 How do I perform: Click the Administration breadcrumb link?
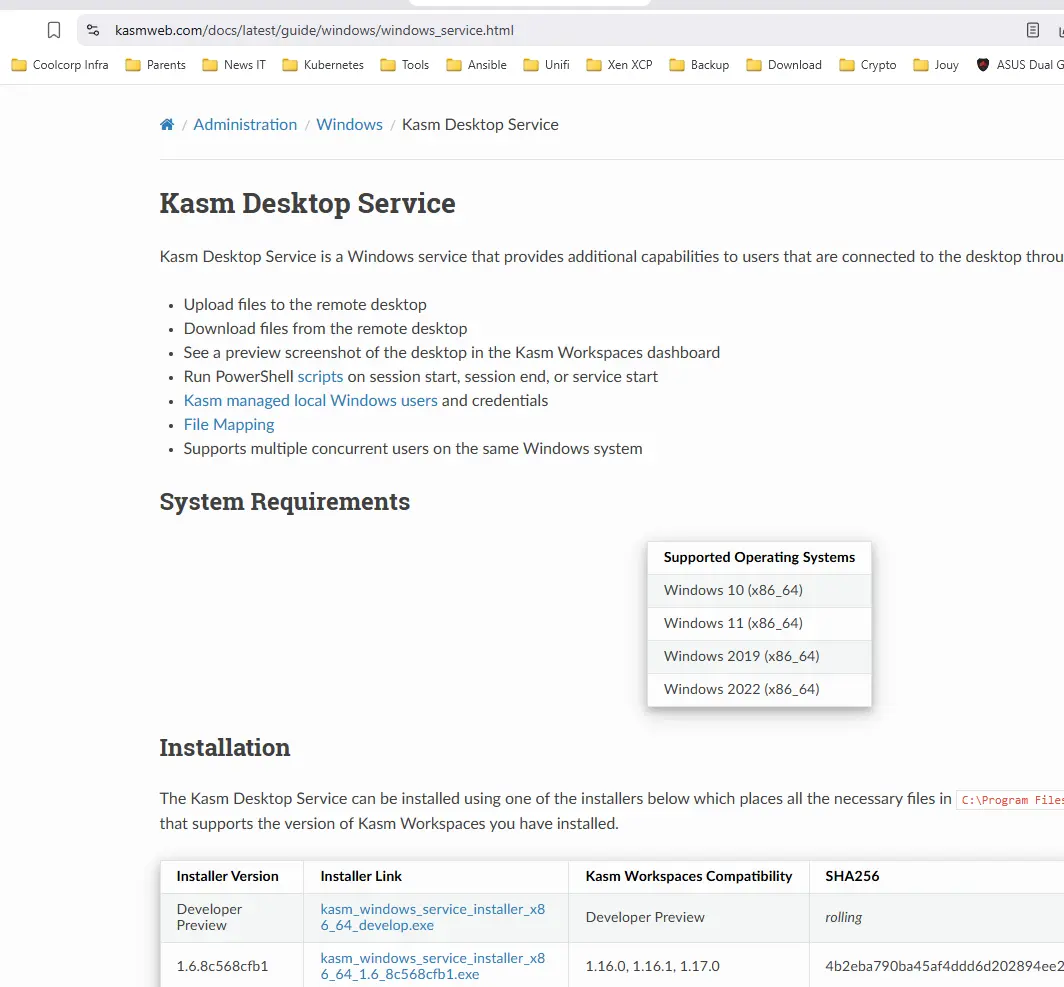pos(245,125)
